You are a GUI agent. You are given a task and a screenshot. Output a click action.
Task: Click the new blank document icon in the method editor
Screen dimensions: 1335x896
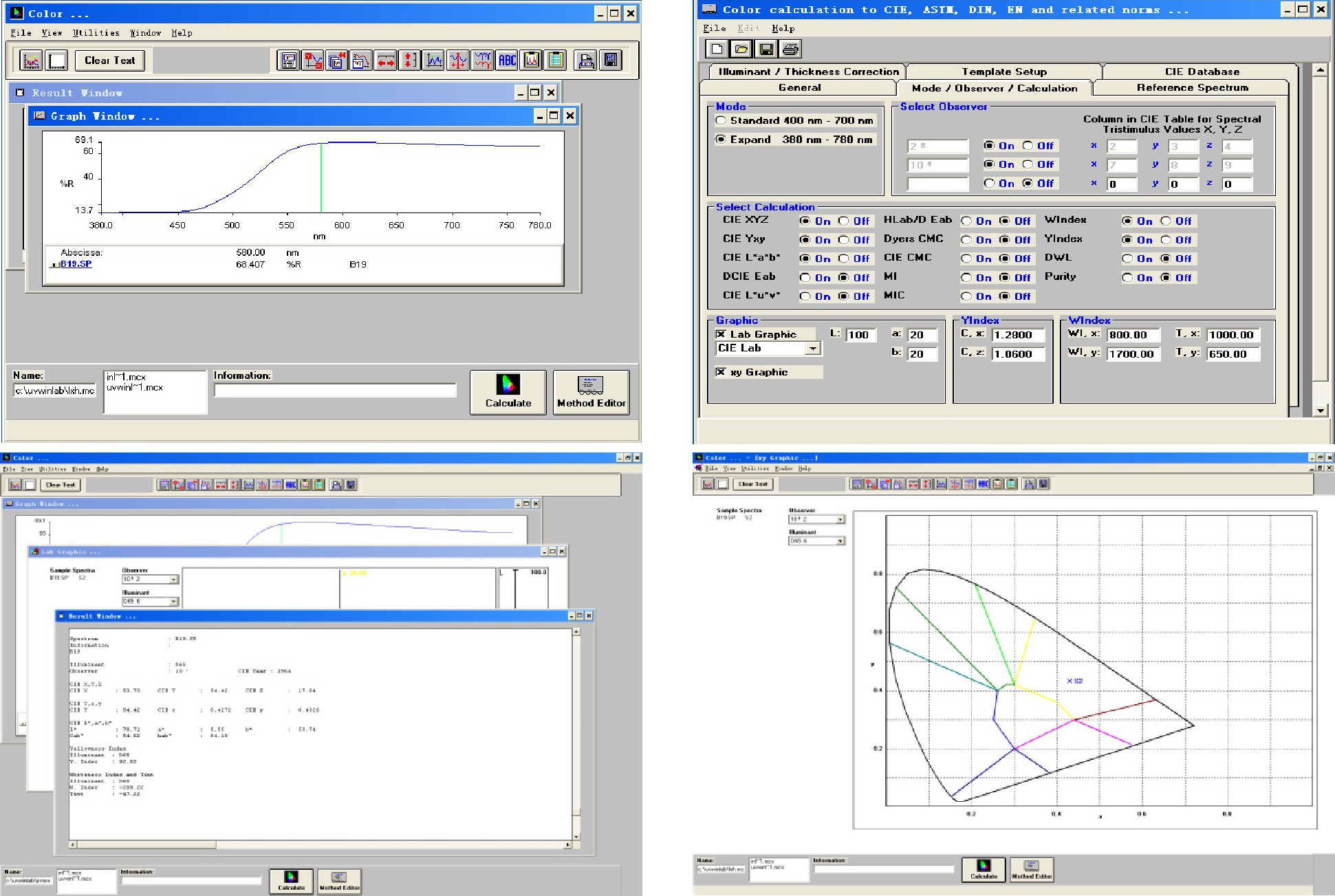[717, 49]
